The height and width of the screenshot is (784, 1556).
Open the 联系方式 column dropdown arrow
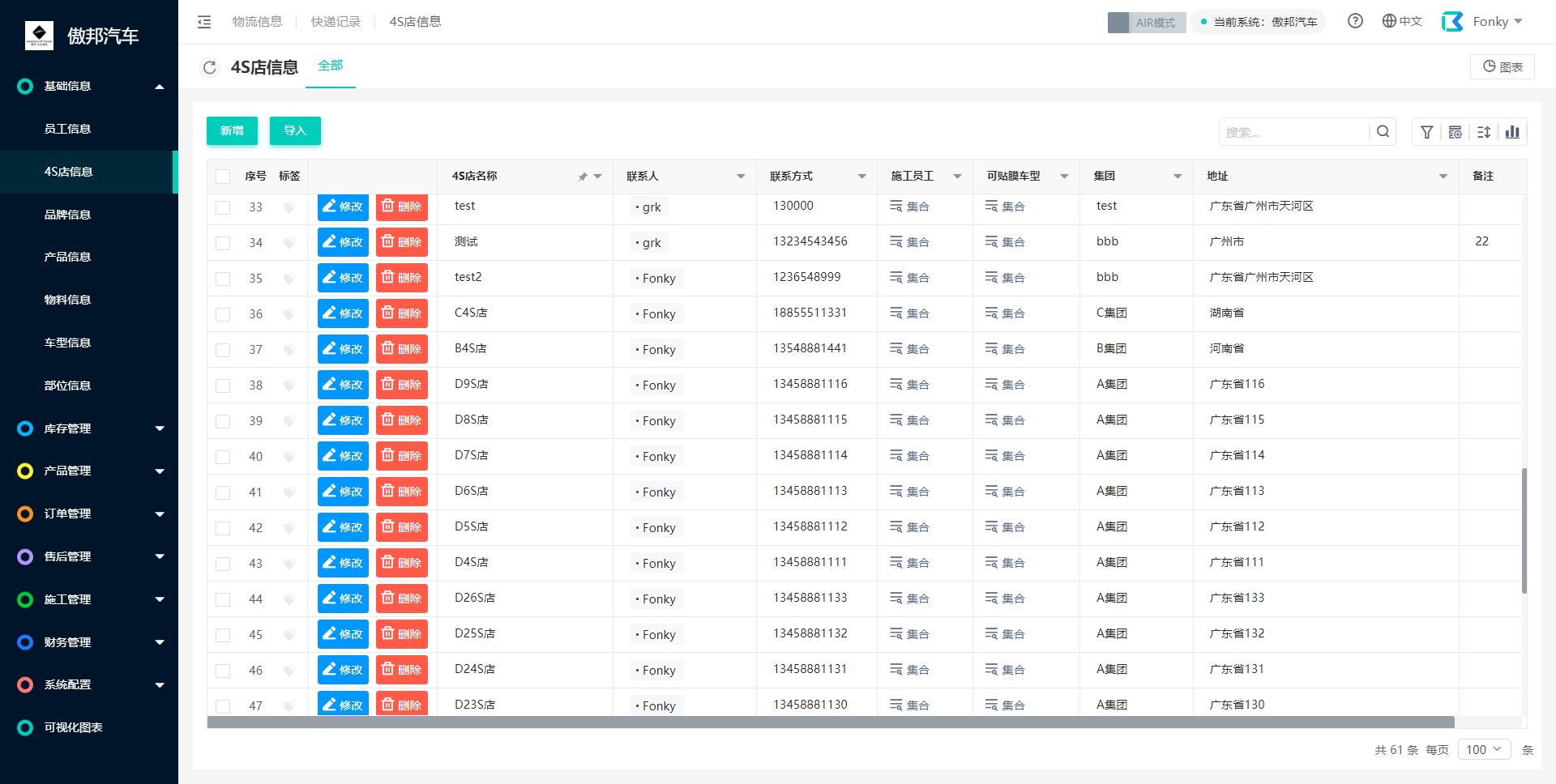(x=861, y=177)
